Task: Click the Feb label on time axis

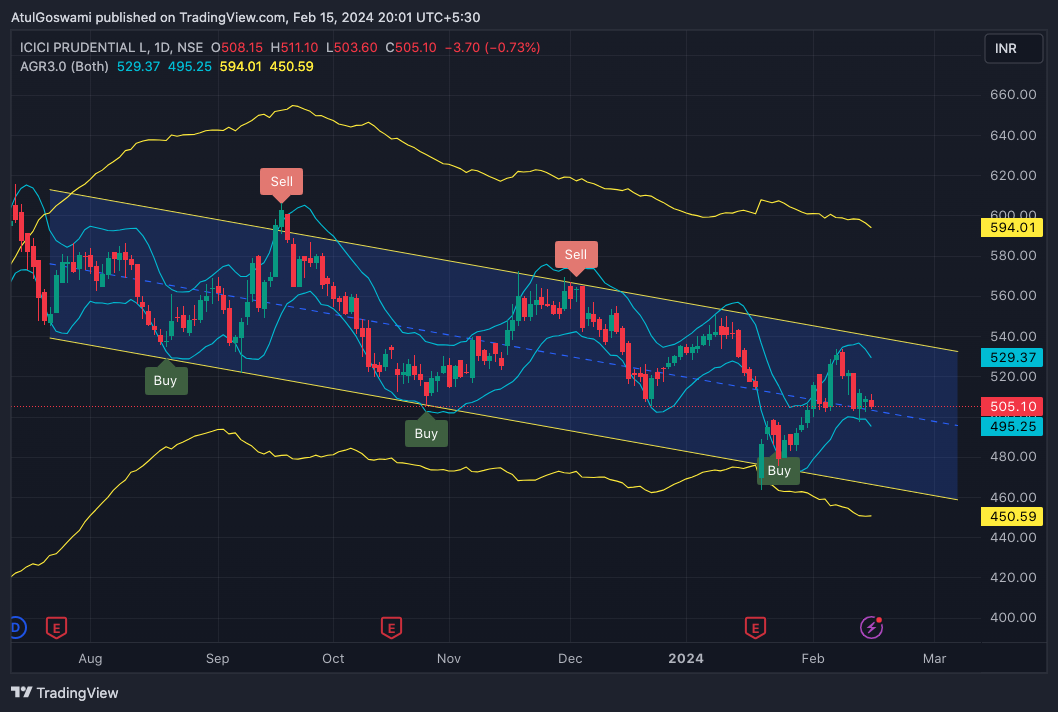Action: pos(813,659)
